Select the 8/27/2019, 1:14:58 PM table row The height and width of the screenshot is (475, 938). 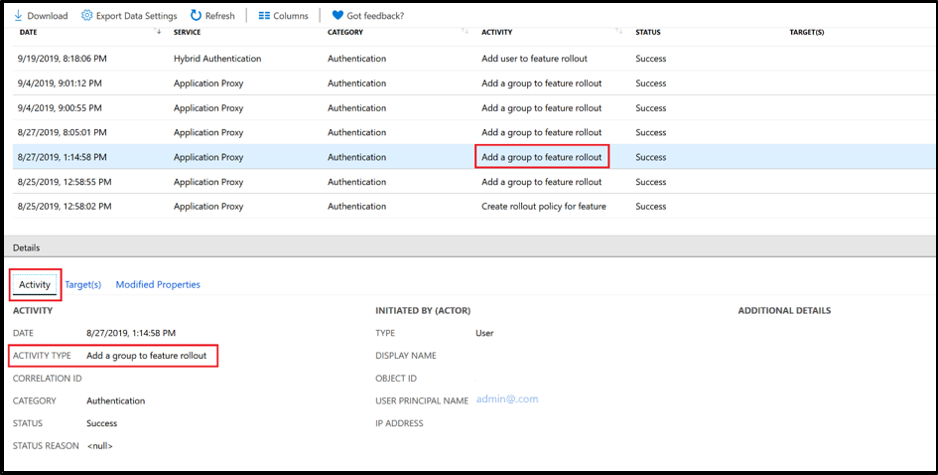[x=472, y=157]
